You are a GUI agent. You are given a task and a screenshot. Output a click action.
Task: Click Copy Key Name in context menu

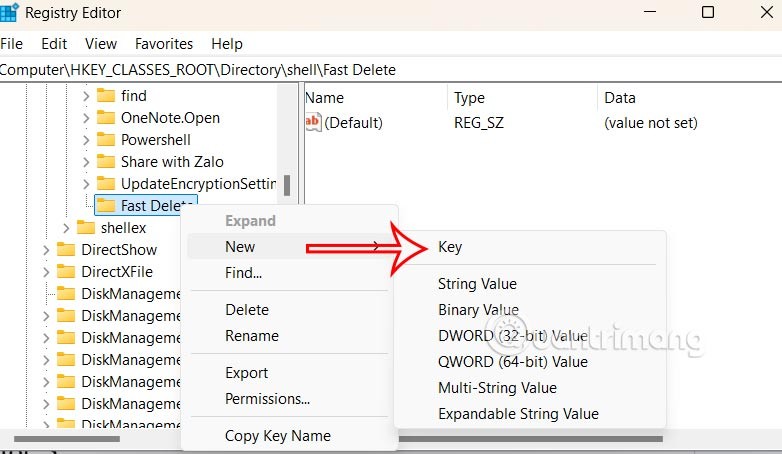coord(277,436)
